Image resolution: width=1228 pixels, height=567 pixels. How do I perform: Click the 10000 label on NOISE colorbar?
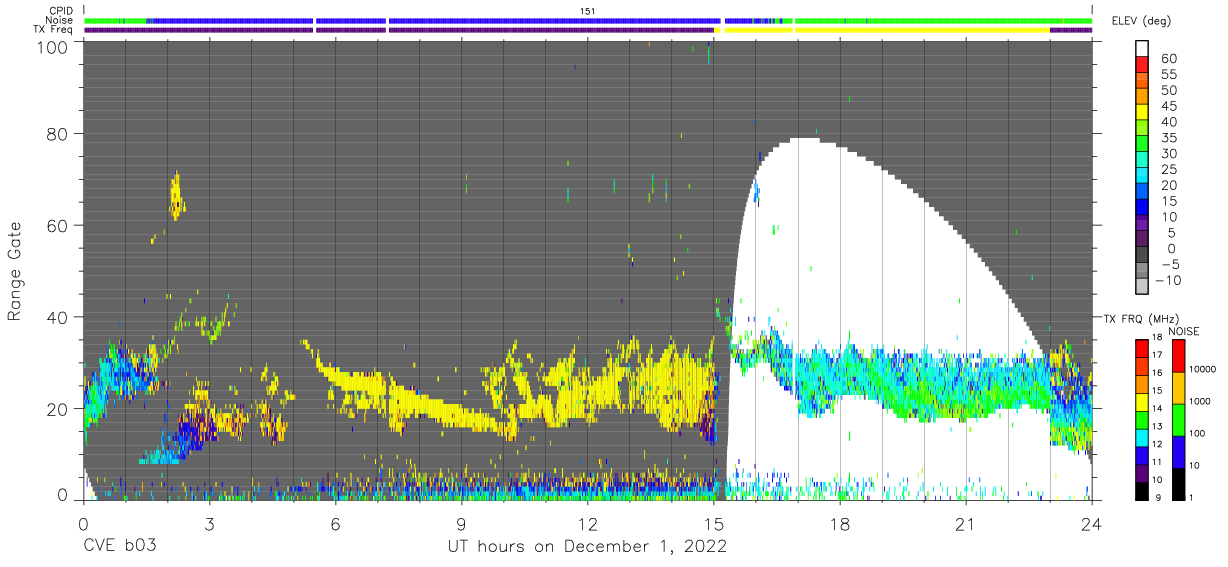point(1203,371)
